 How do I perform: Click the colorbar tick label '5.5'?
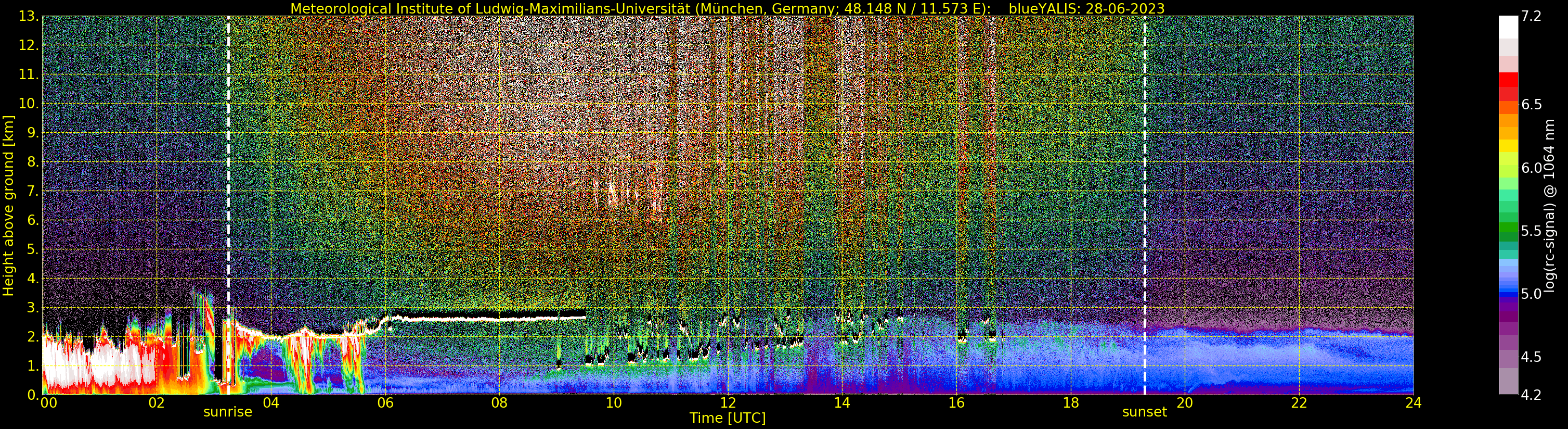pos(1532,231)
